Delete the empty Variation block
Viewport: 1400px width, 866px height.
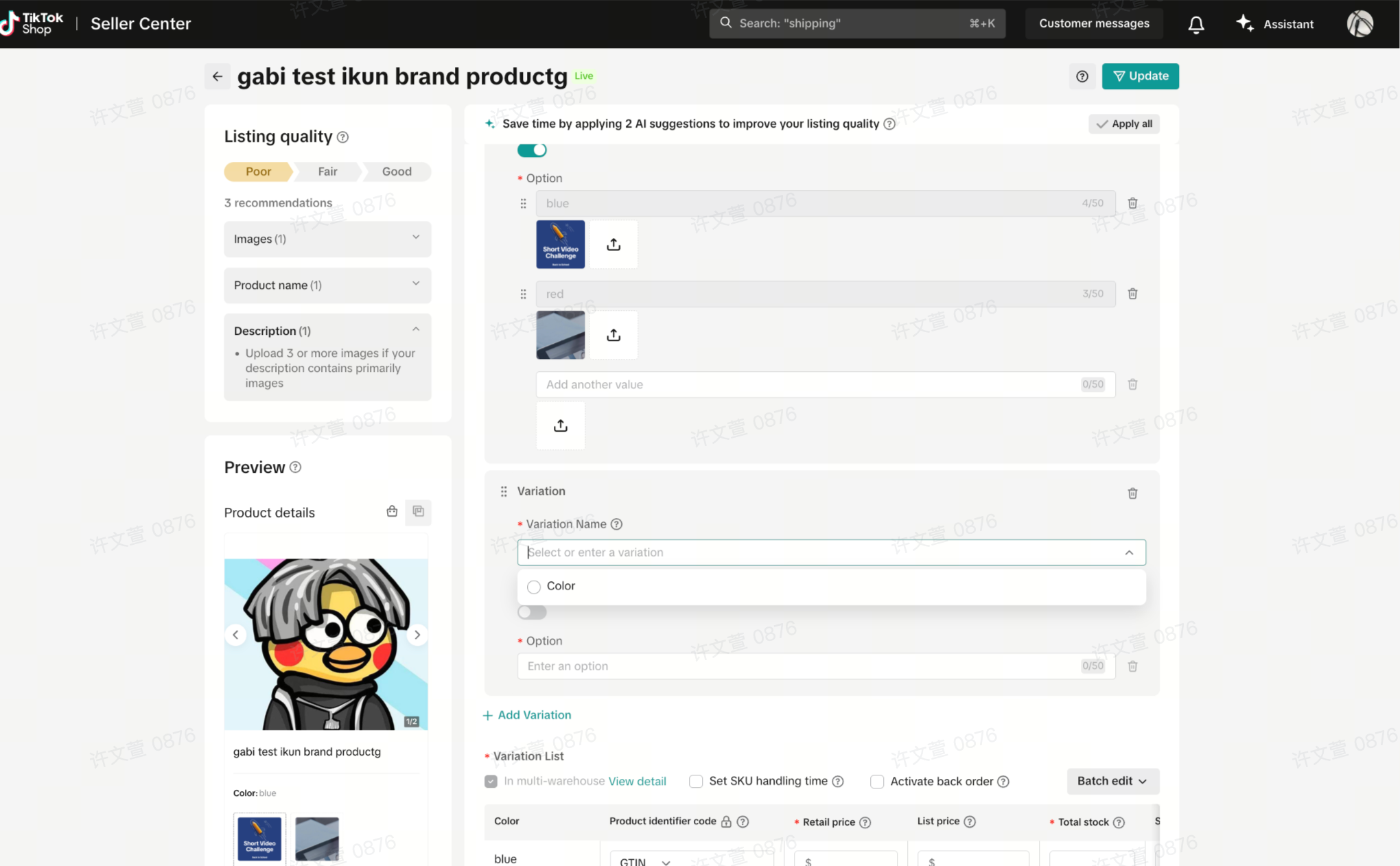[x=1132, y=493]
